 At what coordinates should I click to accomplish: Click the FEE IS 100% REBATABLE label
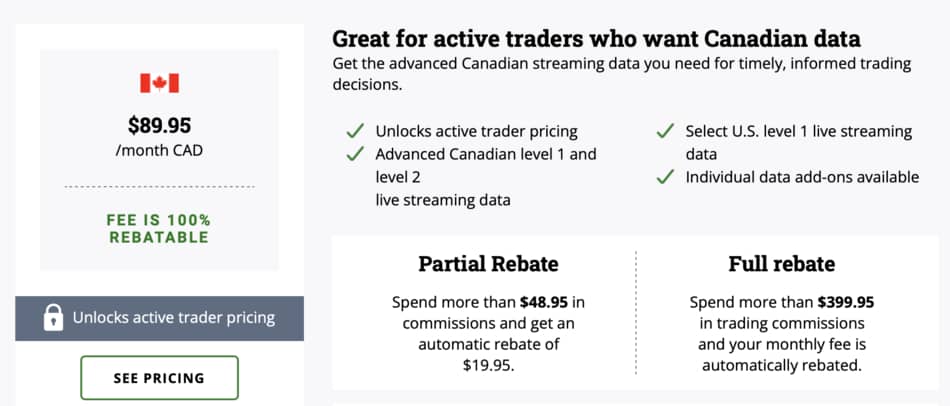(x=159, y=228)
